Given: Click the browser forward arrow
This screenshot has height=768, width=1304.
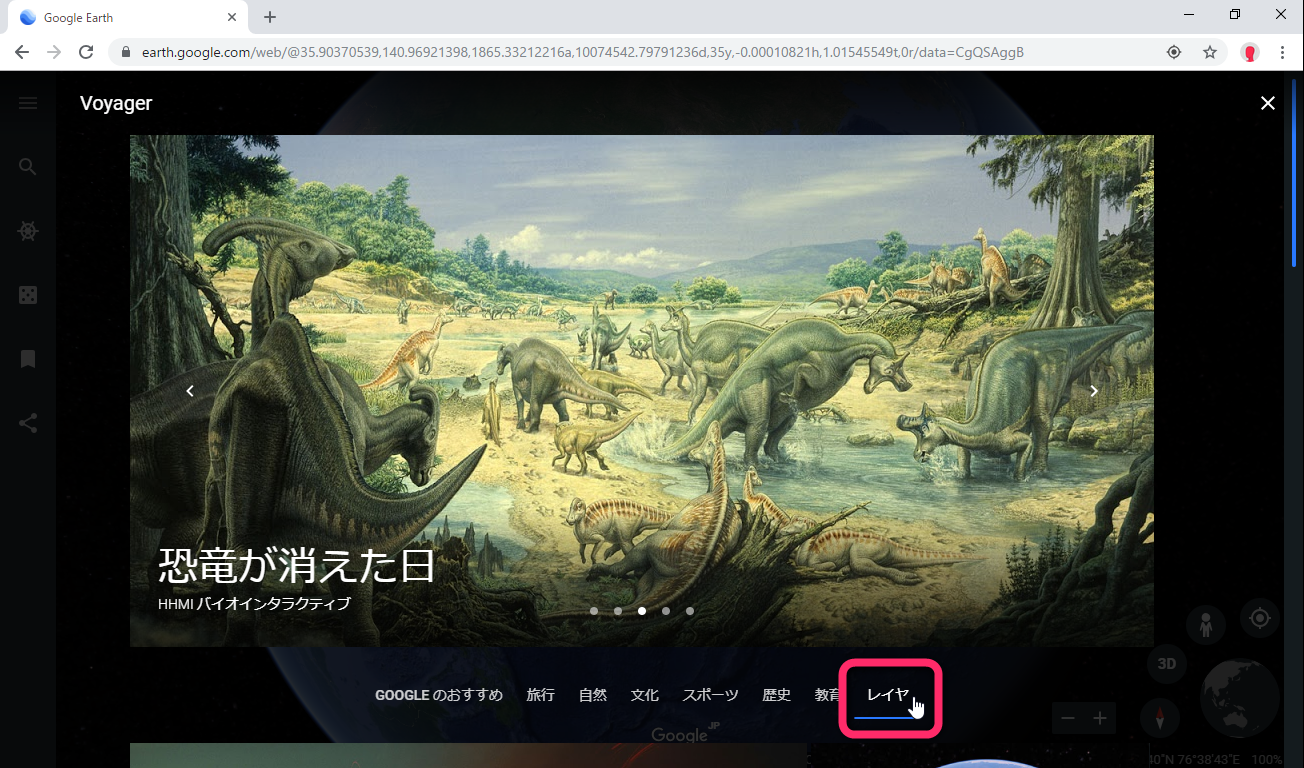Looking at the screenshot, I should click(x=54, y=52).
